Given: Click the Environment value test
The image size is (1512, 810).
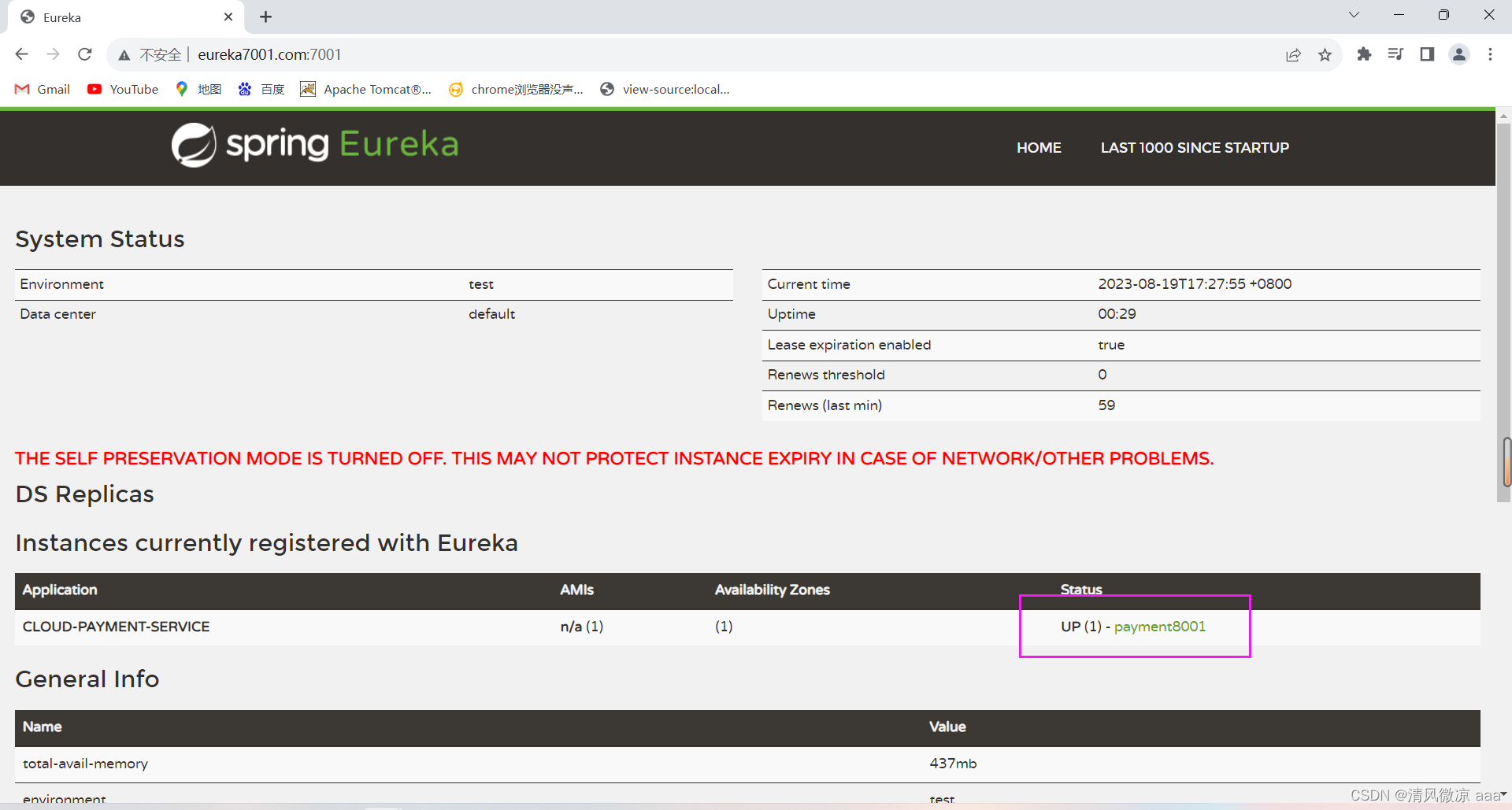Looking at the screenshot, I should (x=481, y=284).
